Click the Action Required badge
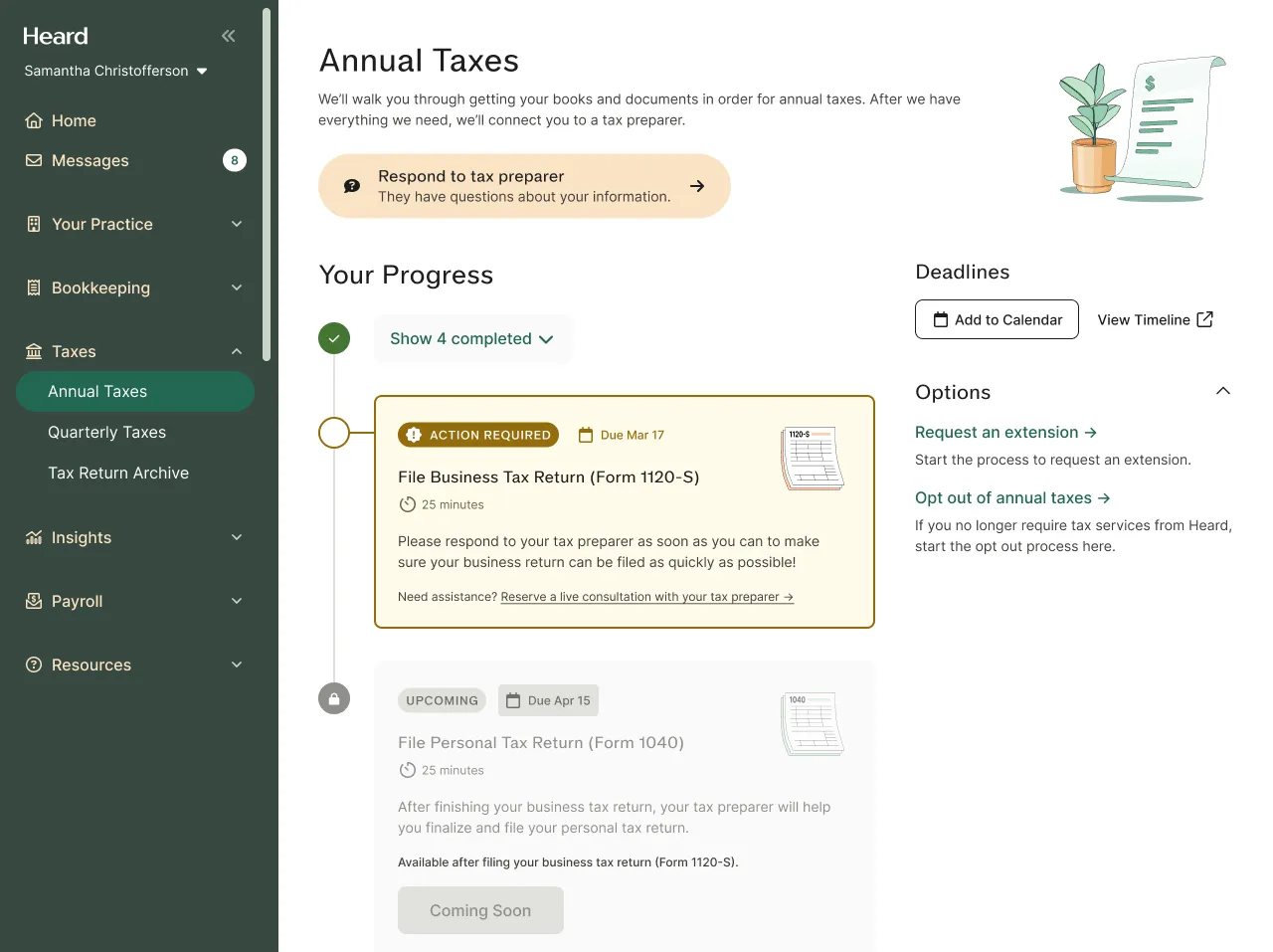This screenshot has height=952, width=1273. click(478, 435)
